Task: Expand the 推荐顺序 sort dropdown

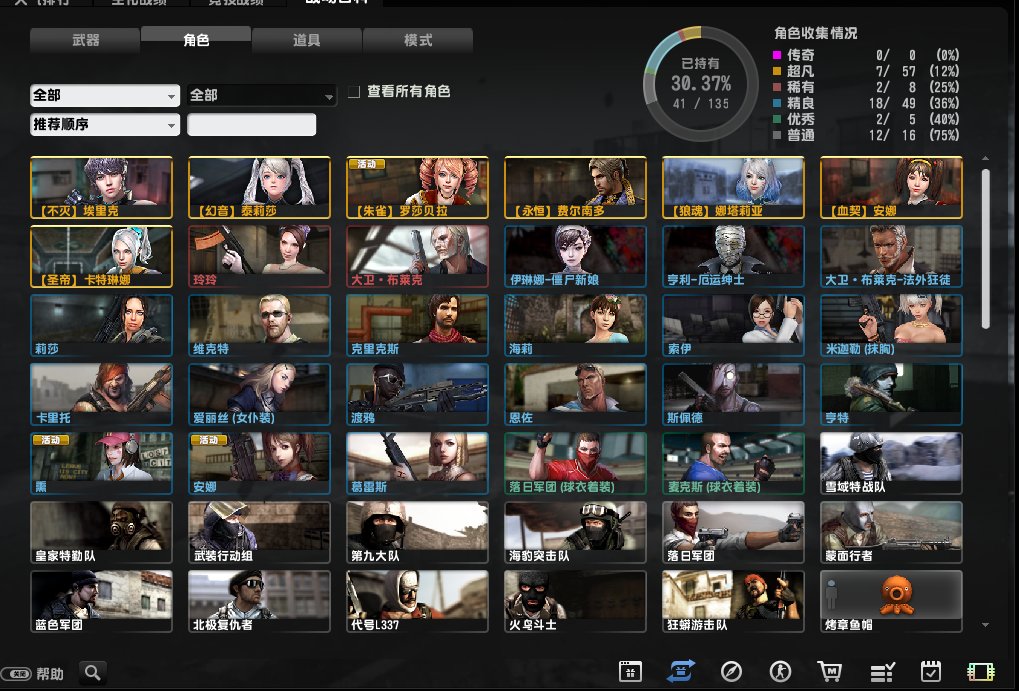Action: coord(105,125)
